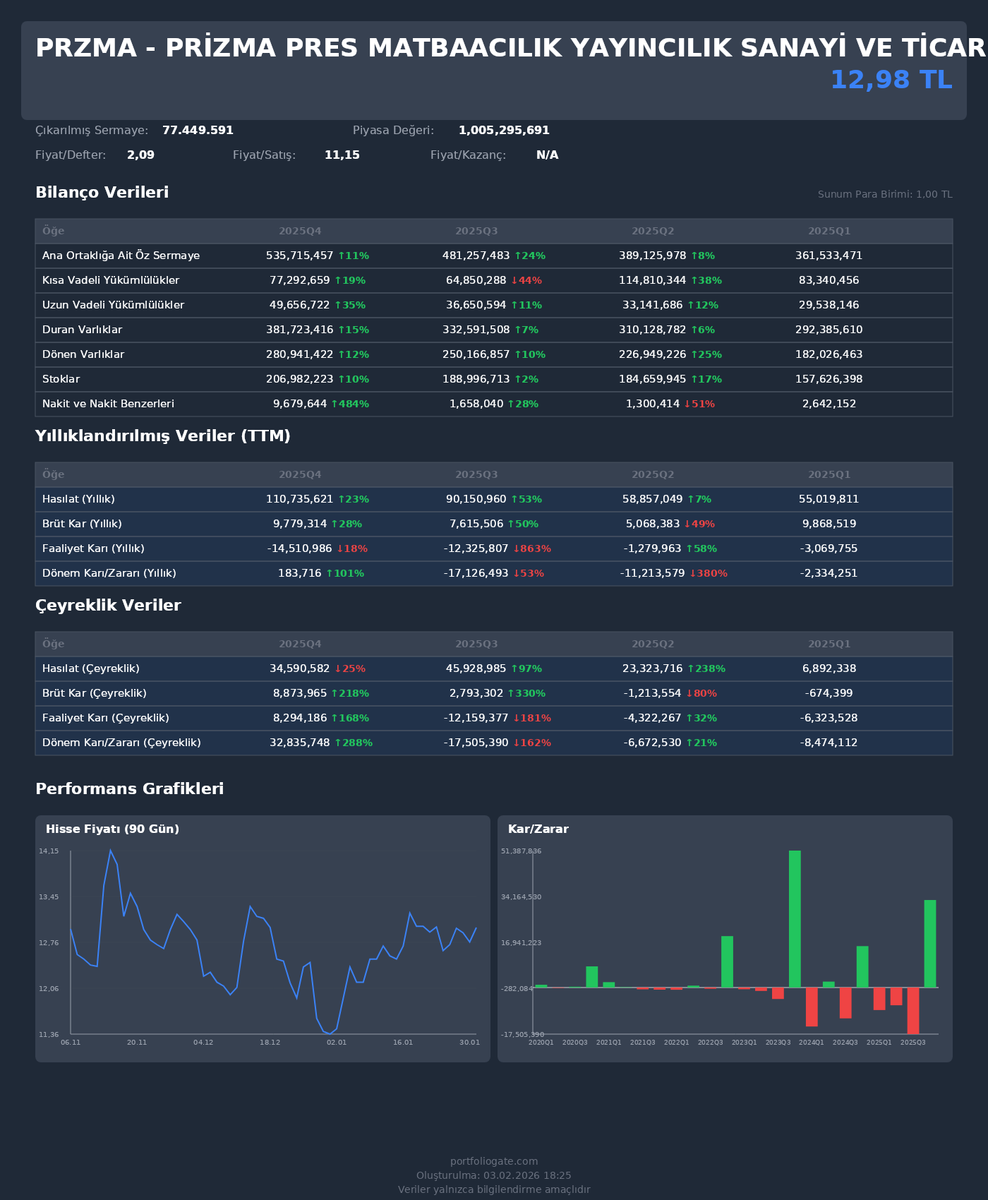Image resolution: width=988 pixels, height=1200 pixels.
Task: Click short-term liabilities value 64,850,288
Action: coord(476,281)
